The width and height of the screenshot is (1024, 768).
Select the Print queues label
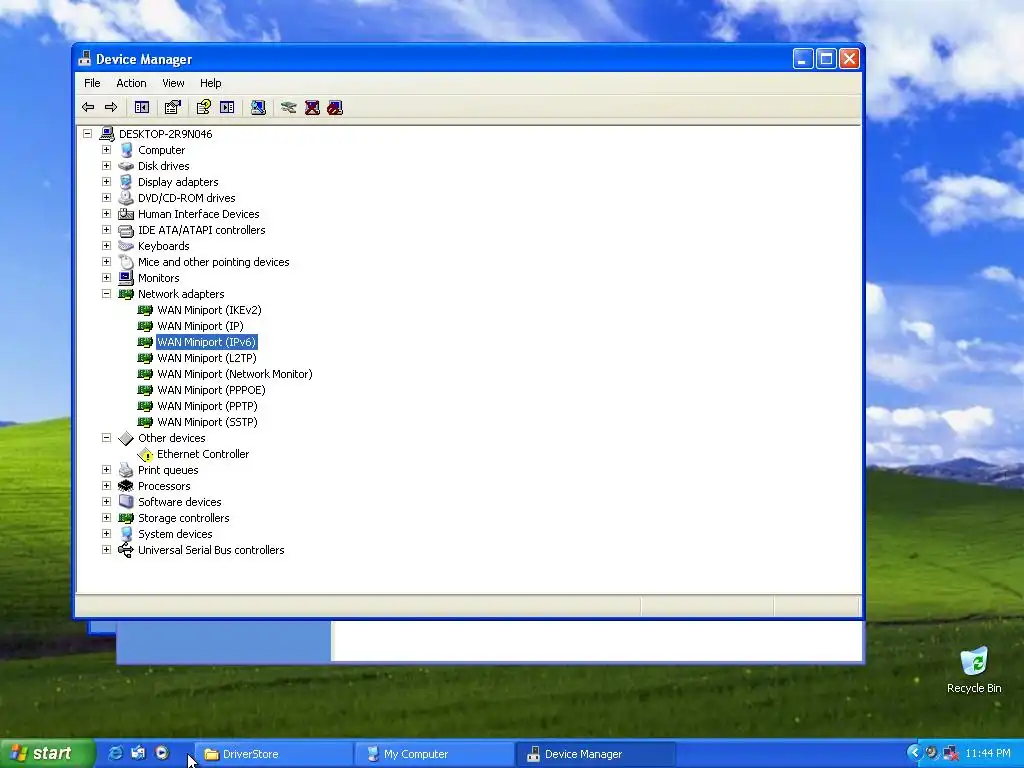click(x=168, y=470)
